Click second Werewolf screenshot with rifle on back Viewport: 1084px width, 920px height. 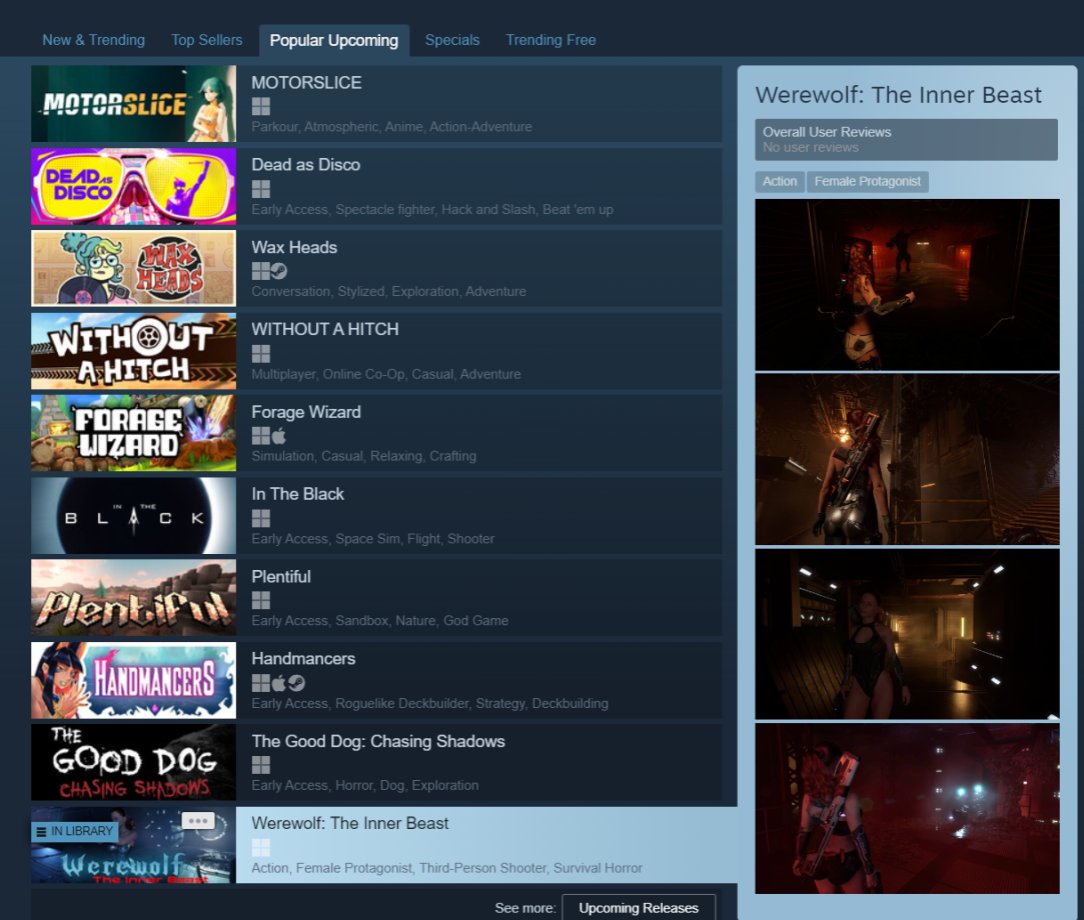click(907, 460)
